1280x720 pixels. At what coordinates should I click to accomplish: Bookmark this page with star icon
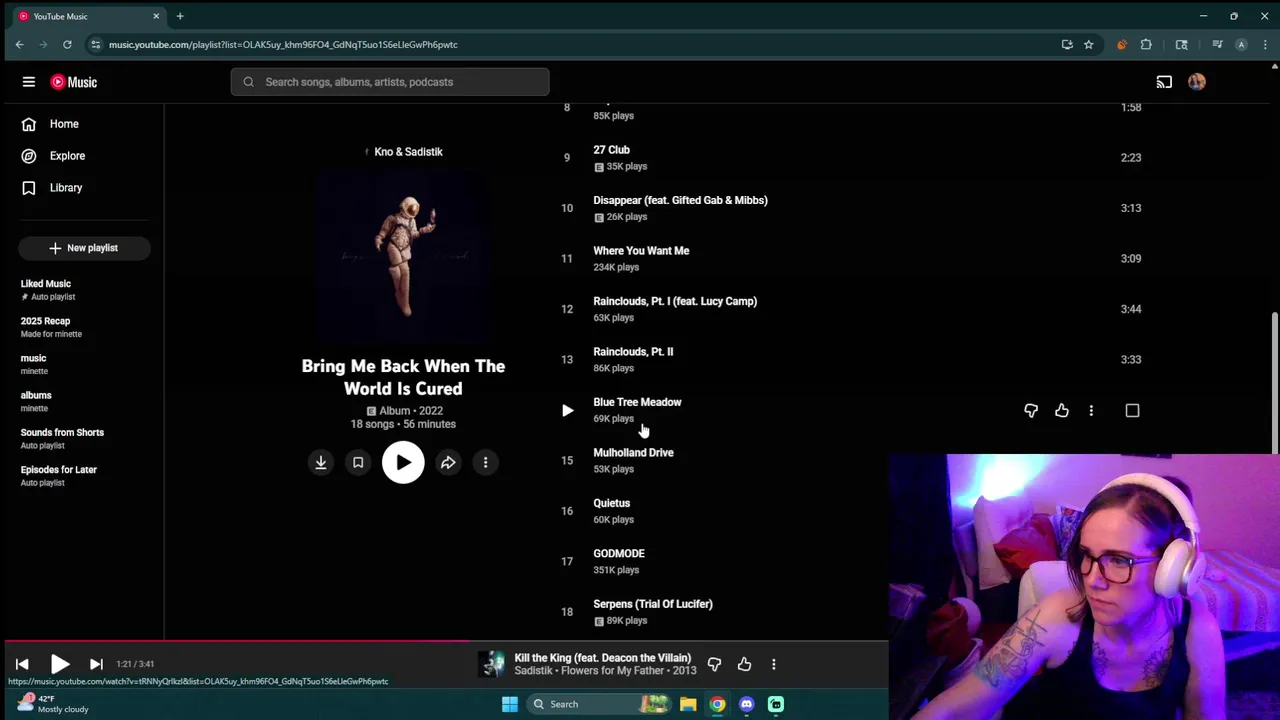(1088, 44)
